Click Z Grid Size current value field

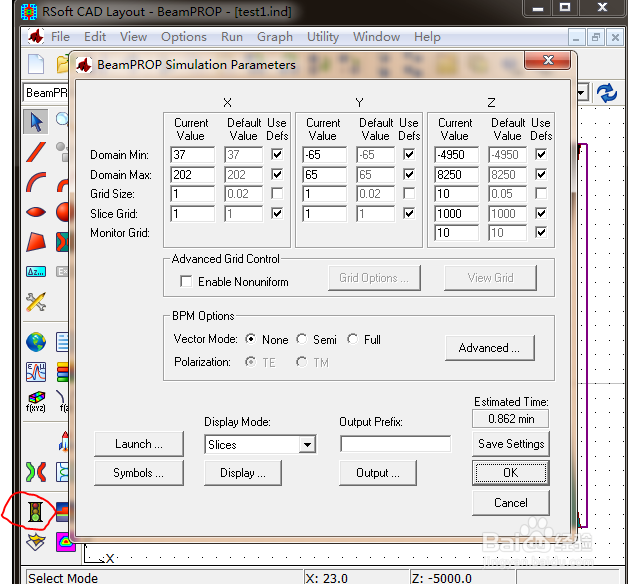[457, 193]
